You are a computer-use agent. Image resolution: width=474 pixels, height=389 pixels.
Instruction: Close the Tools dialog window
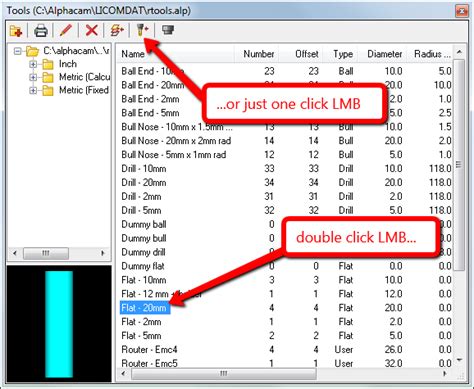(461, 11)
